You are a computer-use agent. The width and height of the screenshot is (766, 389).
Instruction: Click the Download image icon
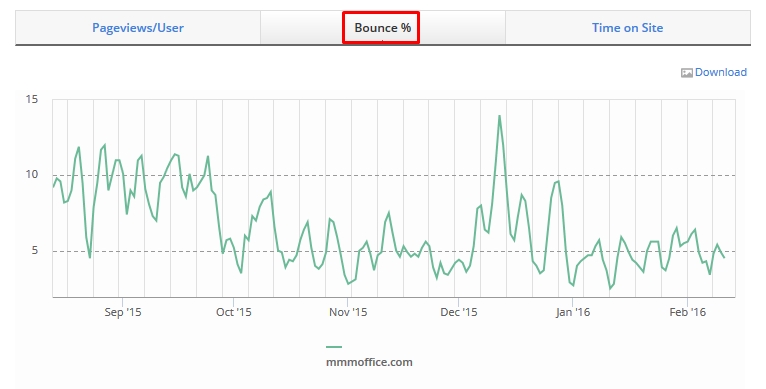(x=686, y=73)
